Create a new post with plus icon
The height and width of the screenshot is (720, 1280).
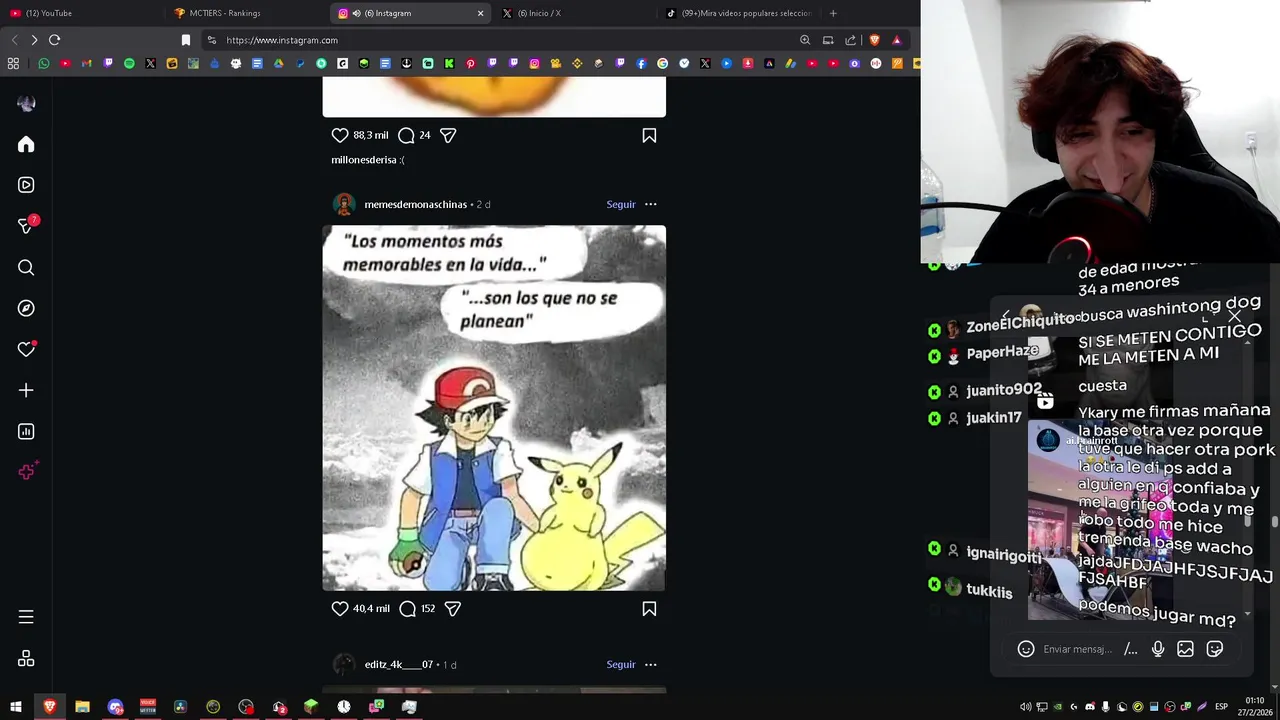tap(26, 390)
